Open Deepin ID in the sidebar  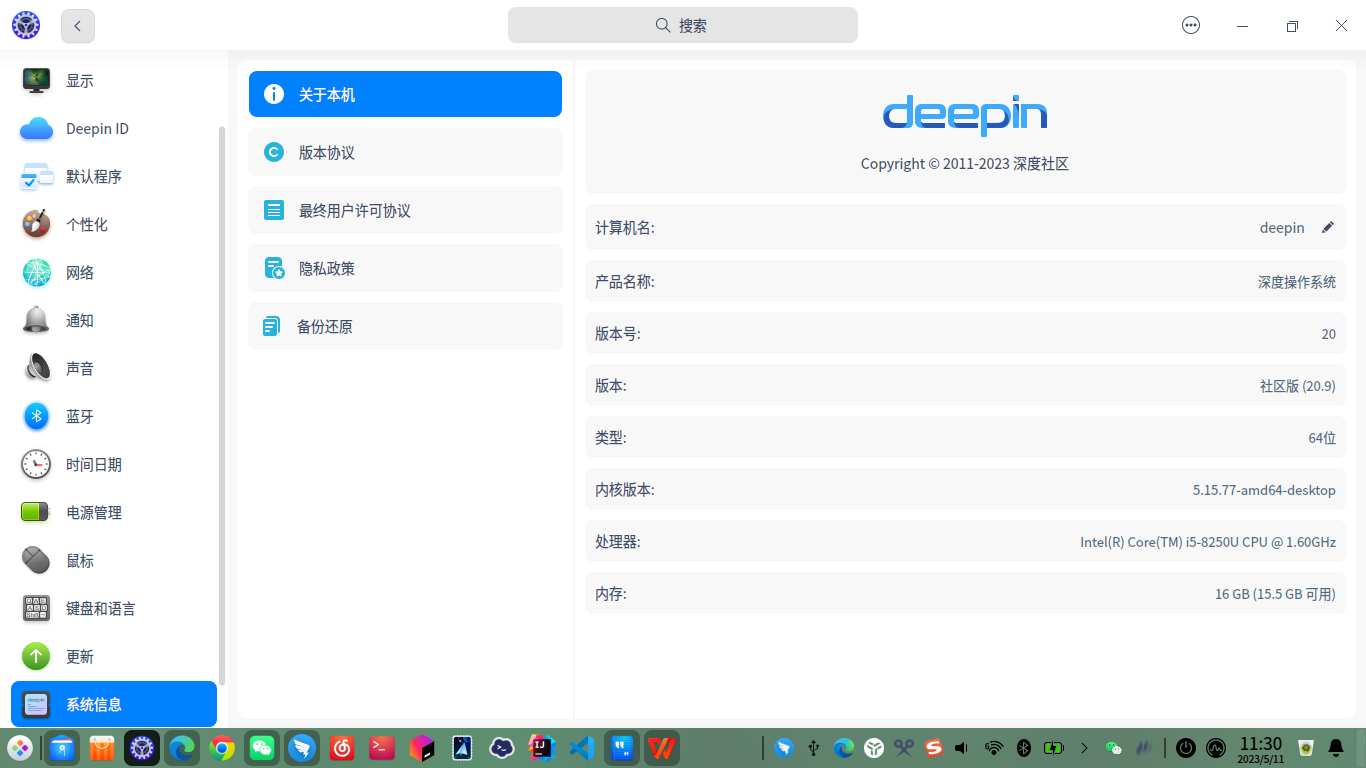click(x=114, y=129)
